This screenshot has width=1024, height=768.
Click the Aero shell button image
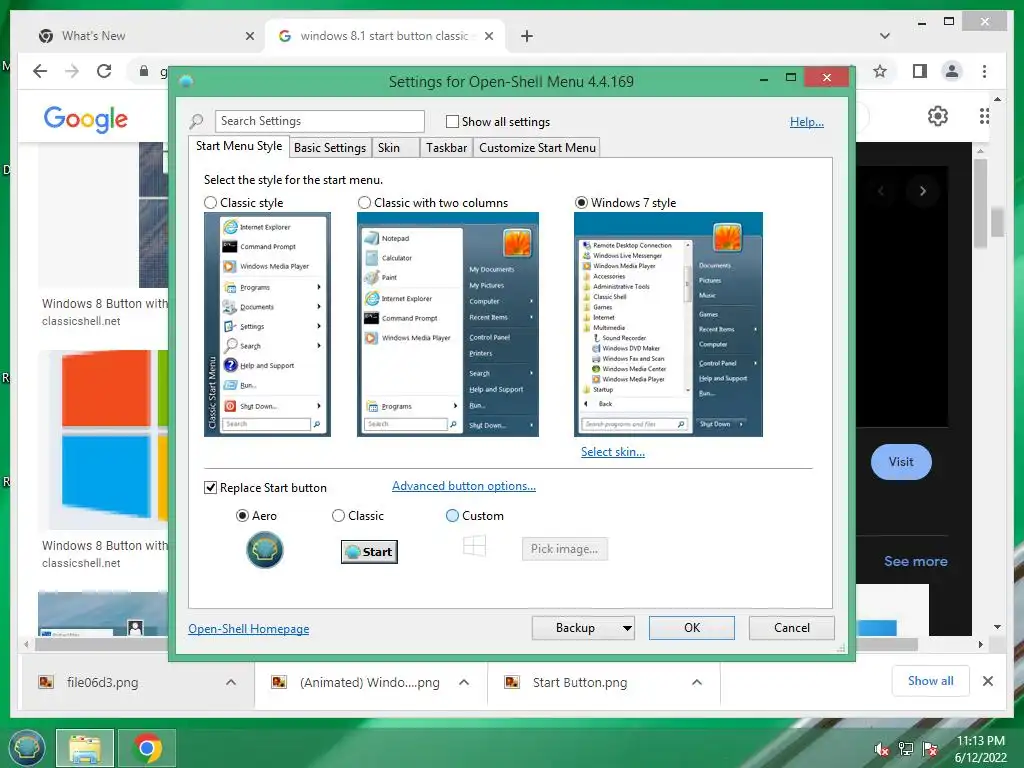pyautogui.click(x=264, y=550)
